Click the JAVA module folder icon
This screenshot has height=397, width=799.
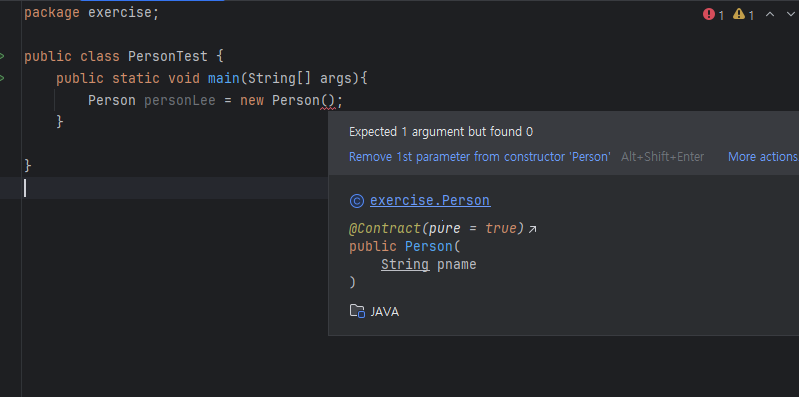click(357, 311)
